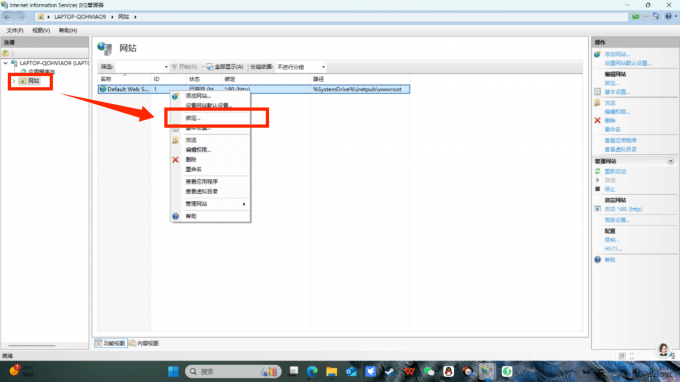Choose 重命名 in the context menu
680x382 pixels.
[x=193, y=169]
